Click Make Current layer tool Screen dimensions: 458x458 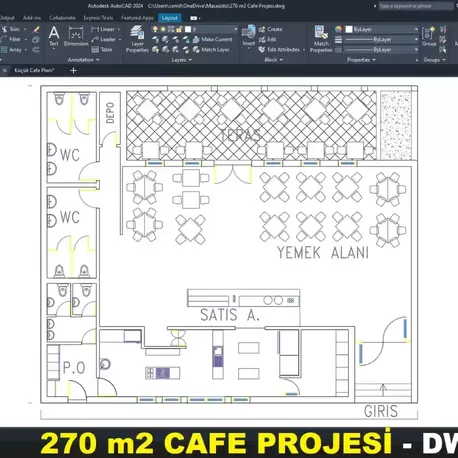point(212,39)
